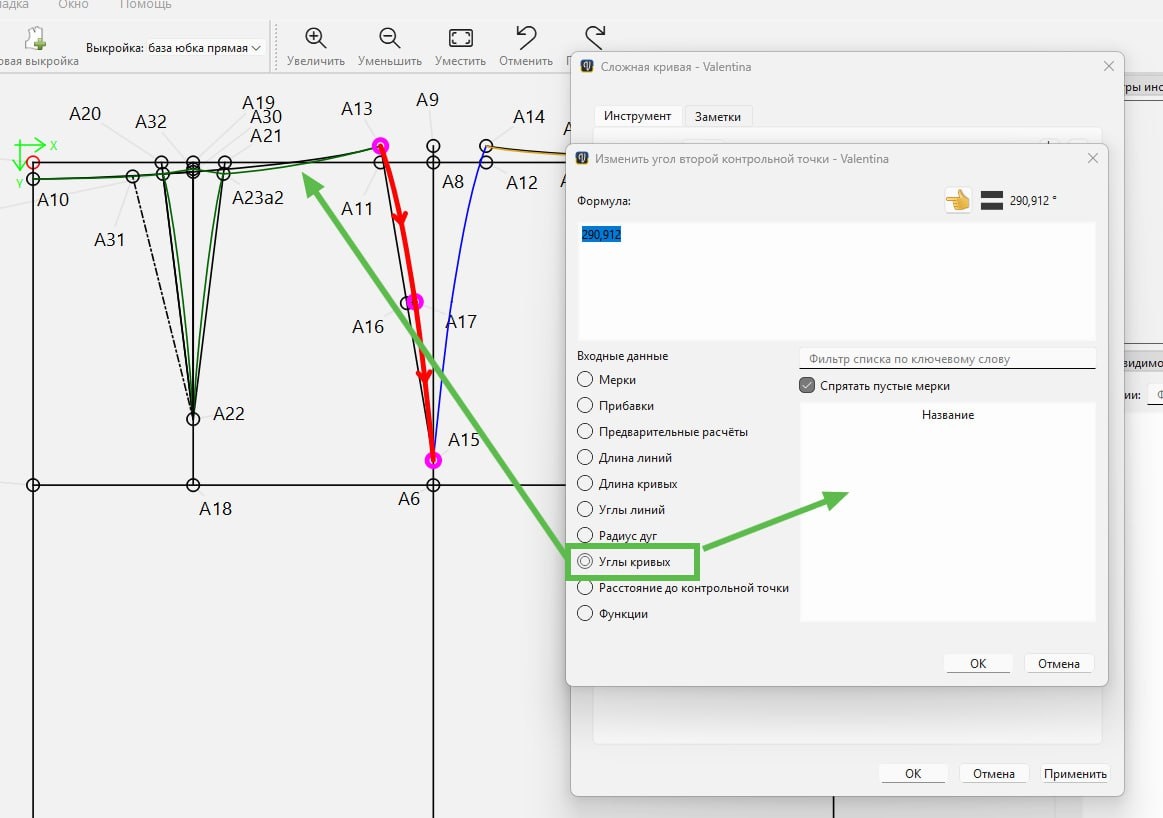This screenshot has height=818, width=1163.
Task: Click the Redo arrow icon in toolbar
Action: tap(595, 37)
